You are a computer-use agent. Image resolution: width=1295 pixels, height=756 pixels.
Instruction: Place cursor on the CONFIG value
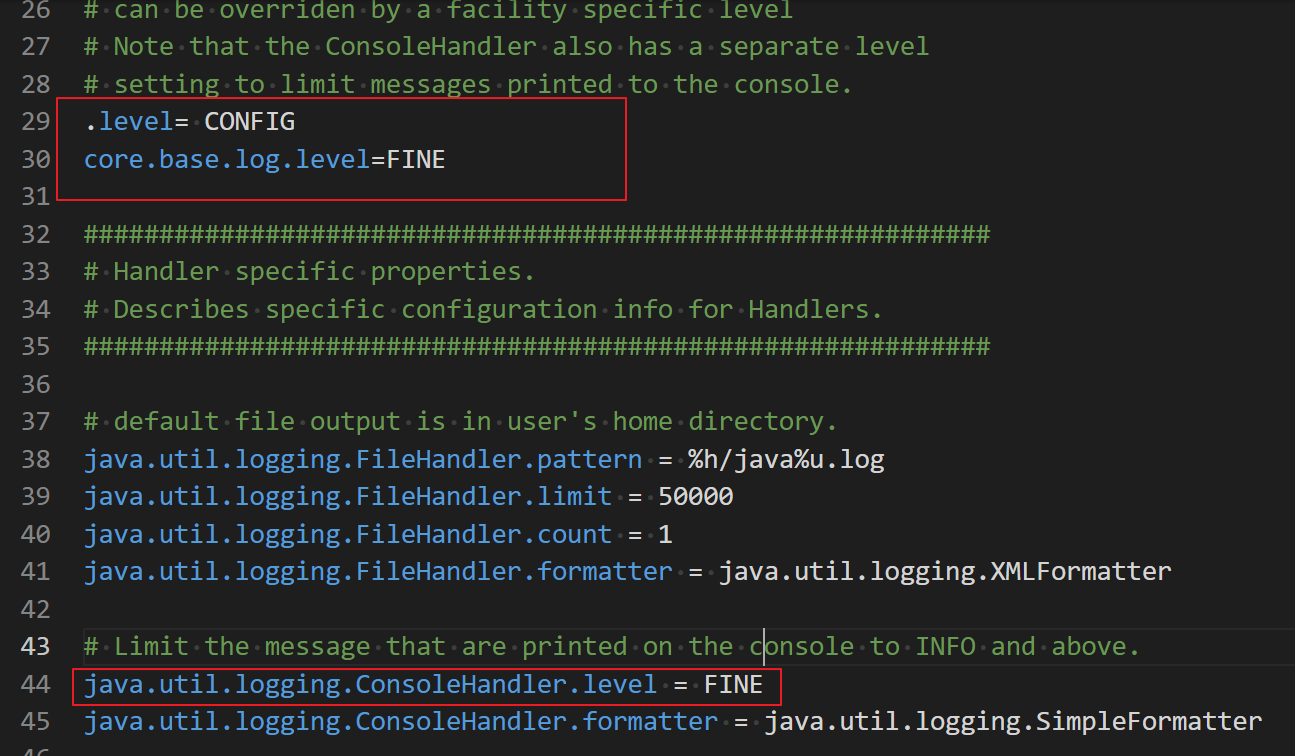[250, 122]
